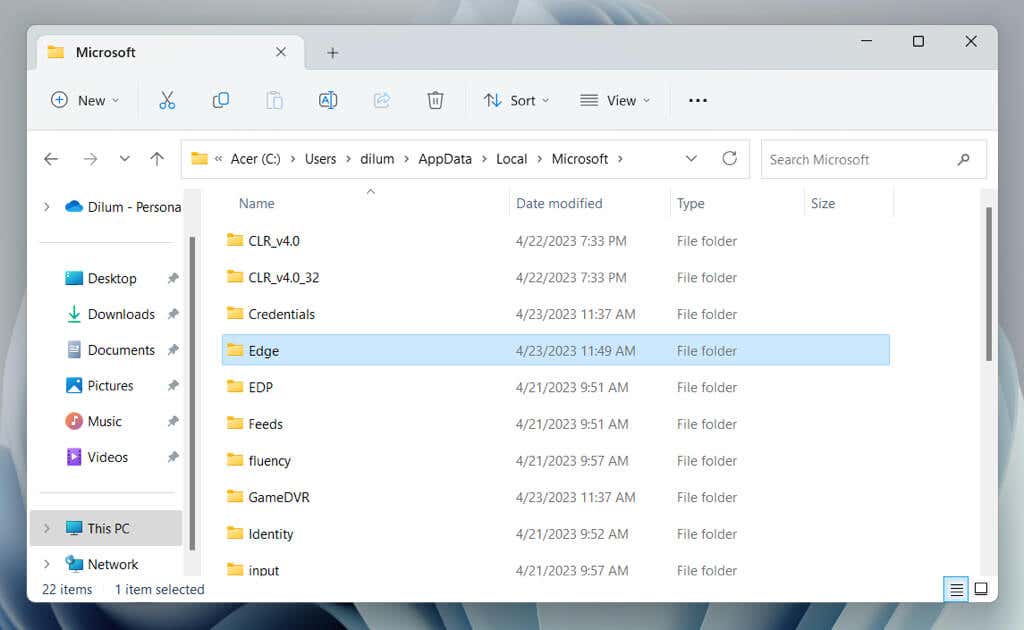This screenshot has height=630, width=1024.
Task: Add a new tab
Action: coord(333,53)
